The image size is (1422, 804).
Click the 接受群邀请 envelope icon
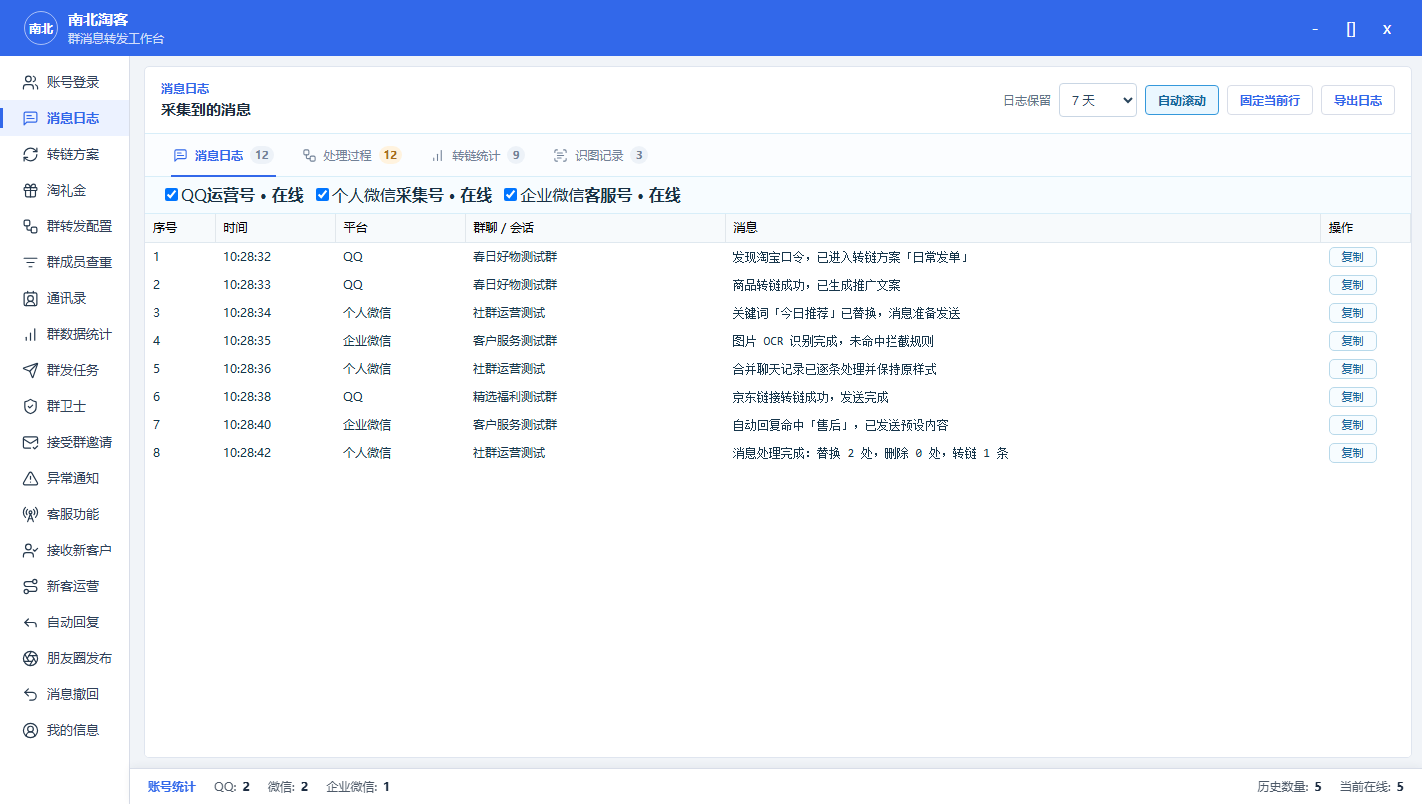tap(30, 442)
